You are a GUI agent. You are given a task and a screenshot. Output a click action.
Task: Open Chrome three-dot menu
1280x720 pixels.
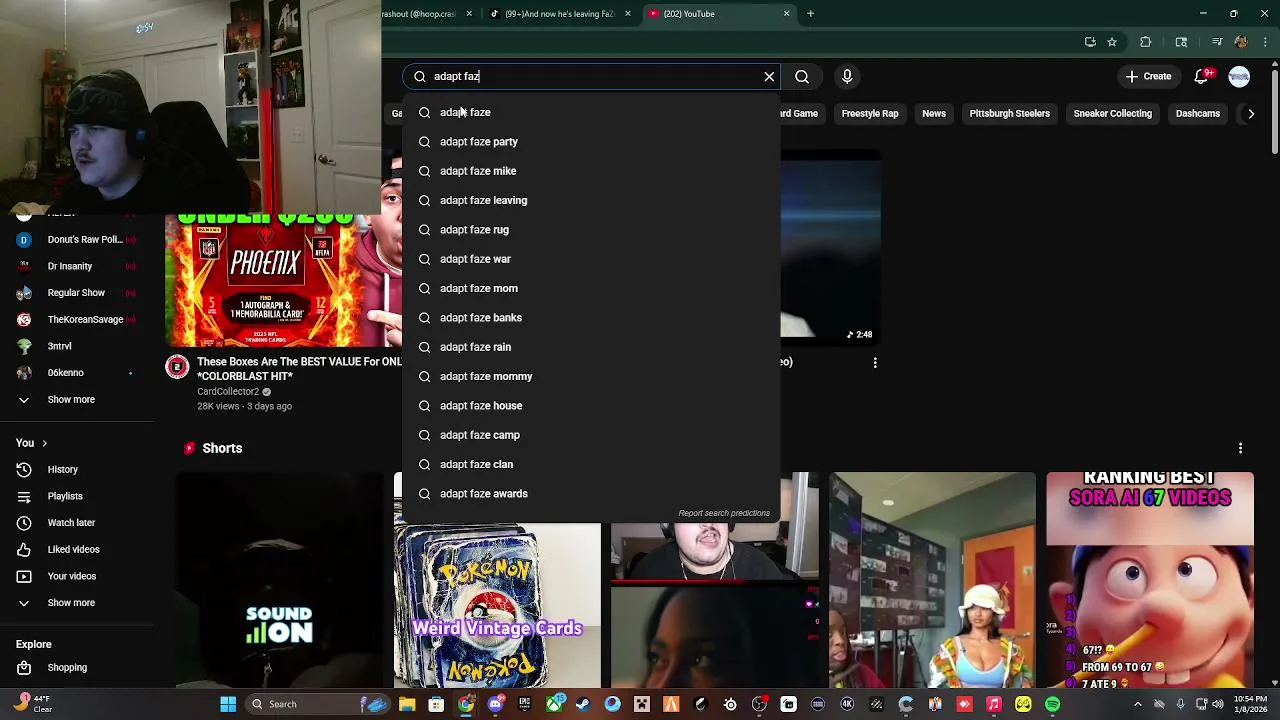[x=1264, y=42]
